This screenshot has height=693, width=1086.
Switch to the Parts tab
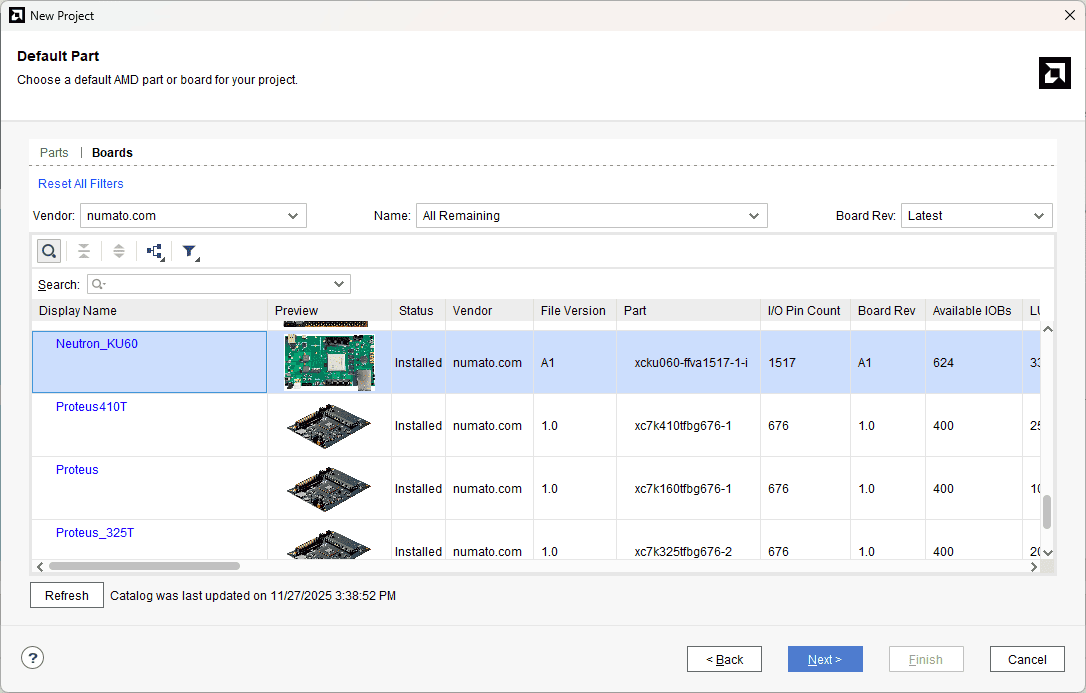click(54, 153)
